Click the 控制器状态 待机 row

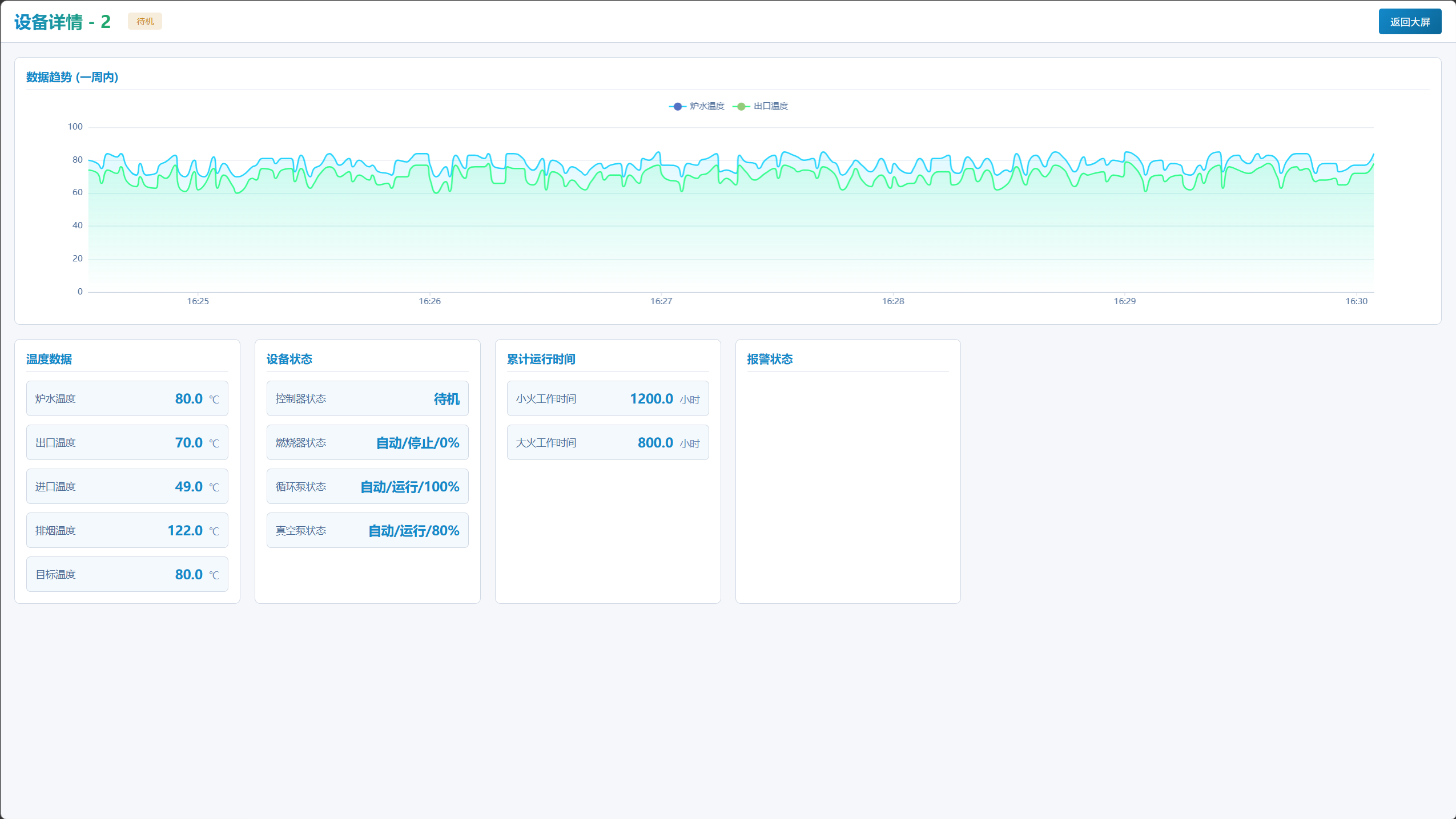click(367, 398)
